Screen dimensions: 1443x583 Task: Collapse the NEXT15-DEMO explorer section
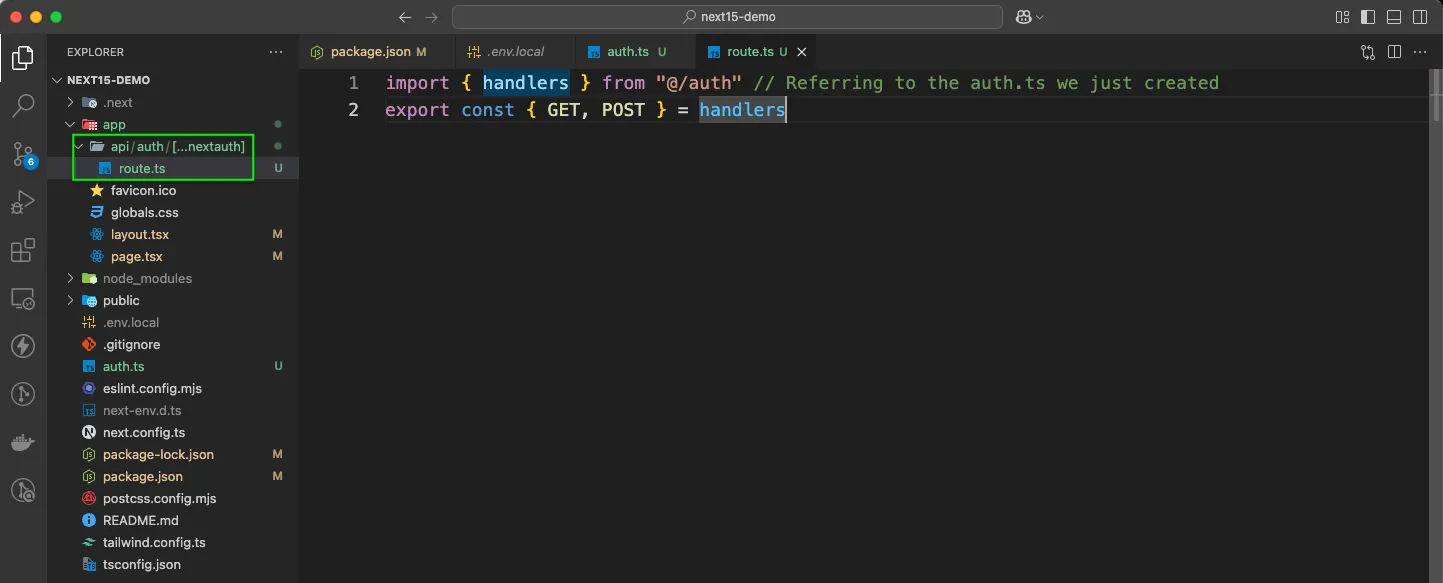[x=58, y=80]
